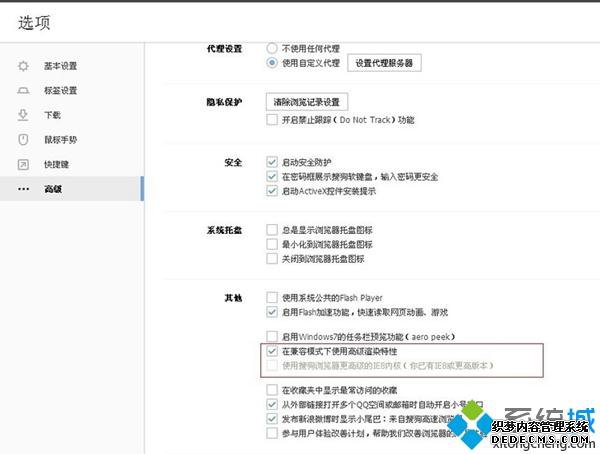Click the gear icon for 基本设置
The image size is (600, 454).
22,66
